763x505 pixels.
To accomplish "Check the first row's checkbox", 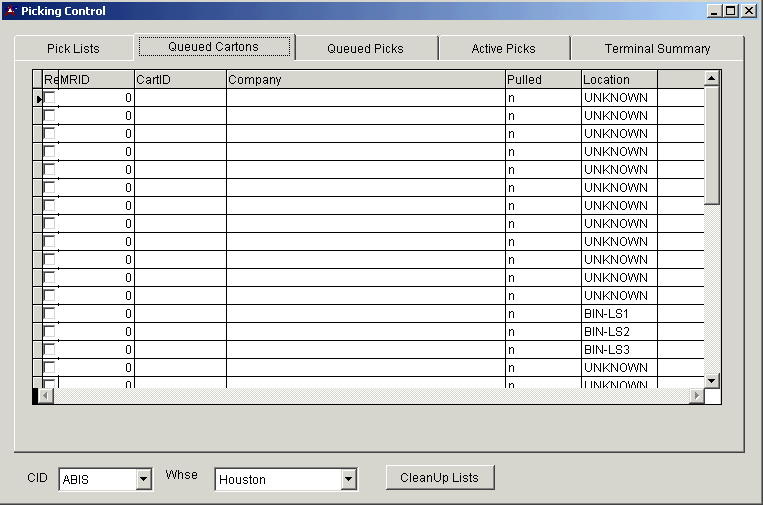I will tap(49, 98).
